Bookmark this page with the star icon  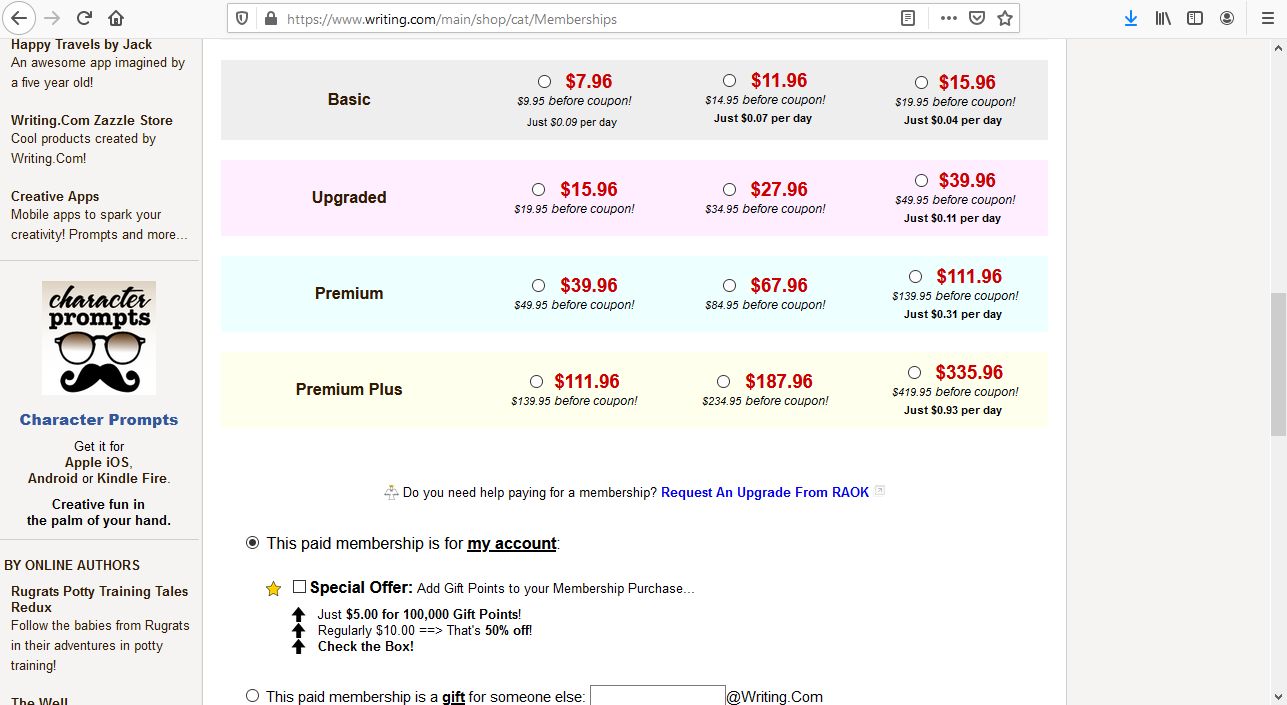tap(1005, 18)
